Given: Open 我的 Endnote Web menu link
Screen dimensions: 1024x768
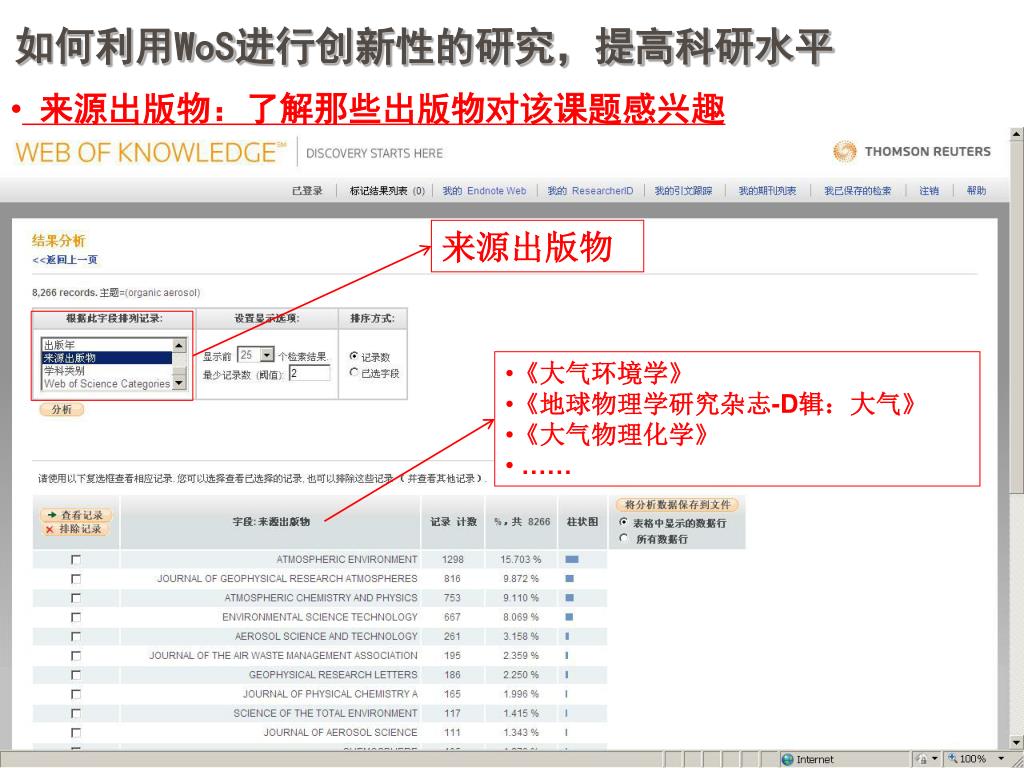Looking at the screenshot, I should coord(484,191).
